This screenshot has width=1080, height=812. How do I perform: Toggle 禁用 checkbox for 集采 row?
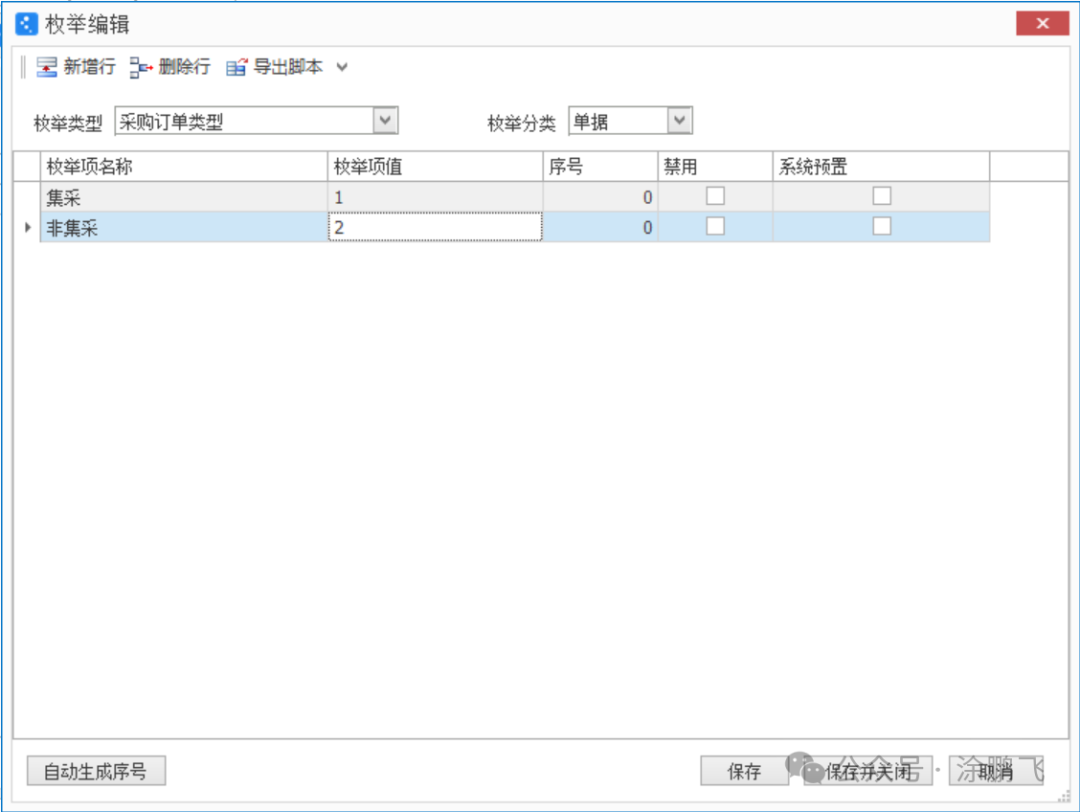tap(715, 196)
